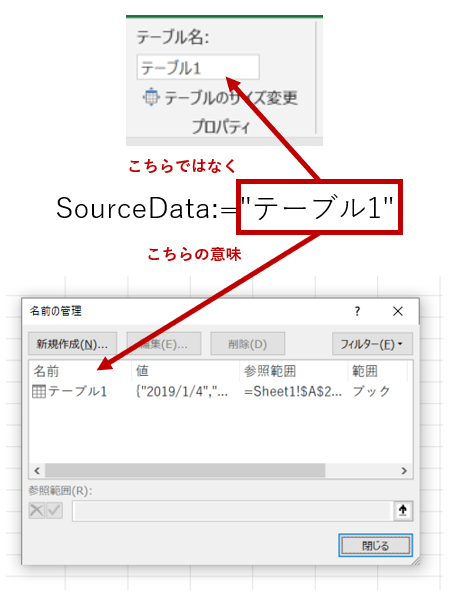Click the collapse dialog arrow beside reference box
Screen dimensions: 454x594
tap(403, 510)
